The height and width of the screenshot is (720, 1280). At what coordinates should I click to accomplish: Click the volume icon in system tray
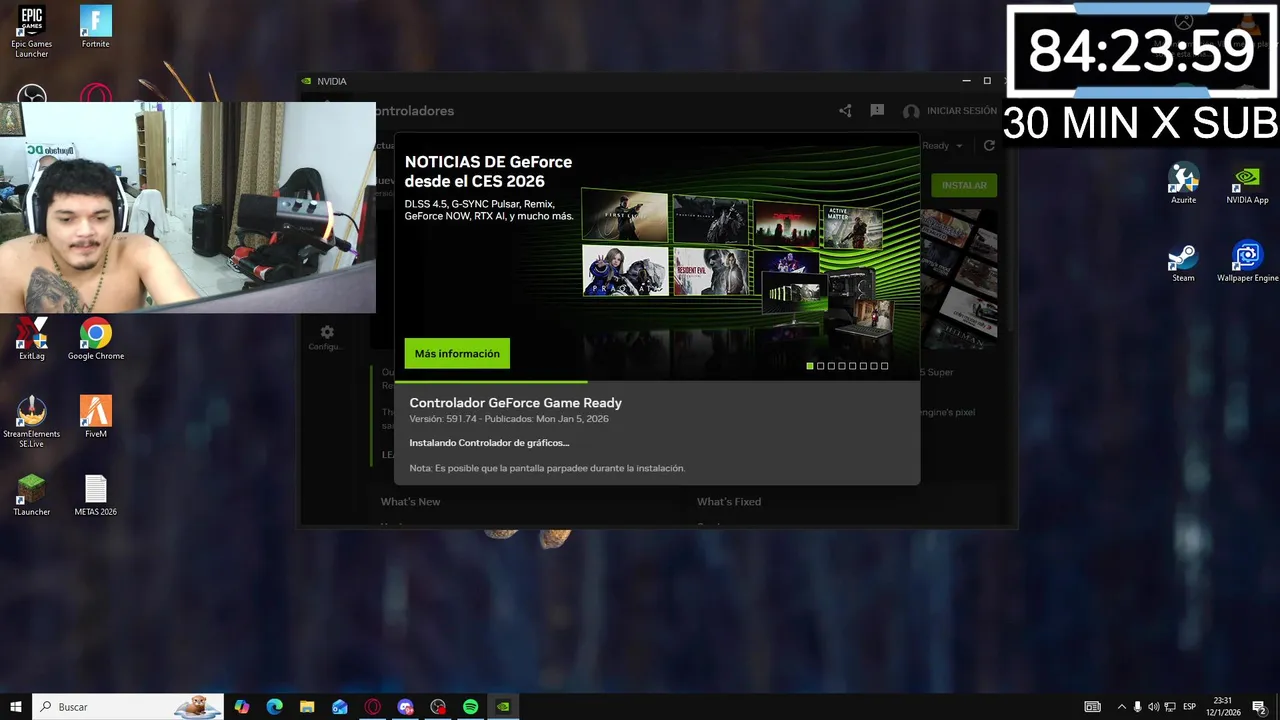(1154, 707)
